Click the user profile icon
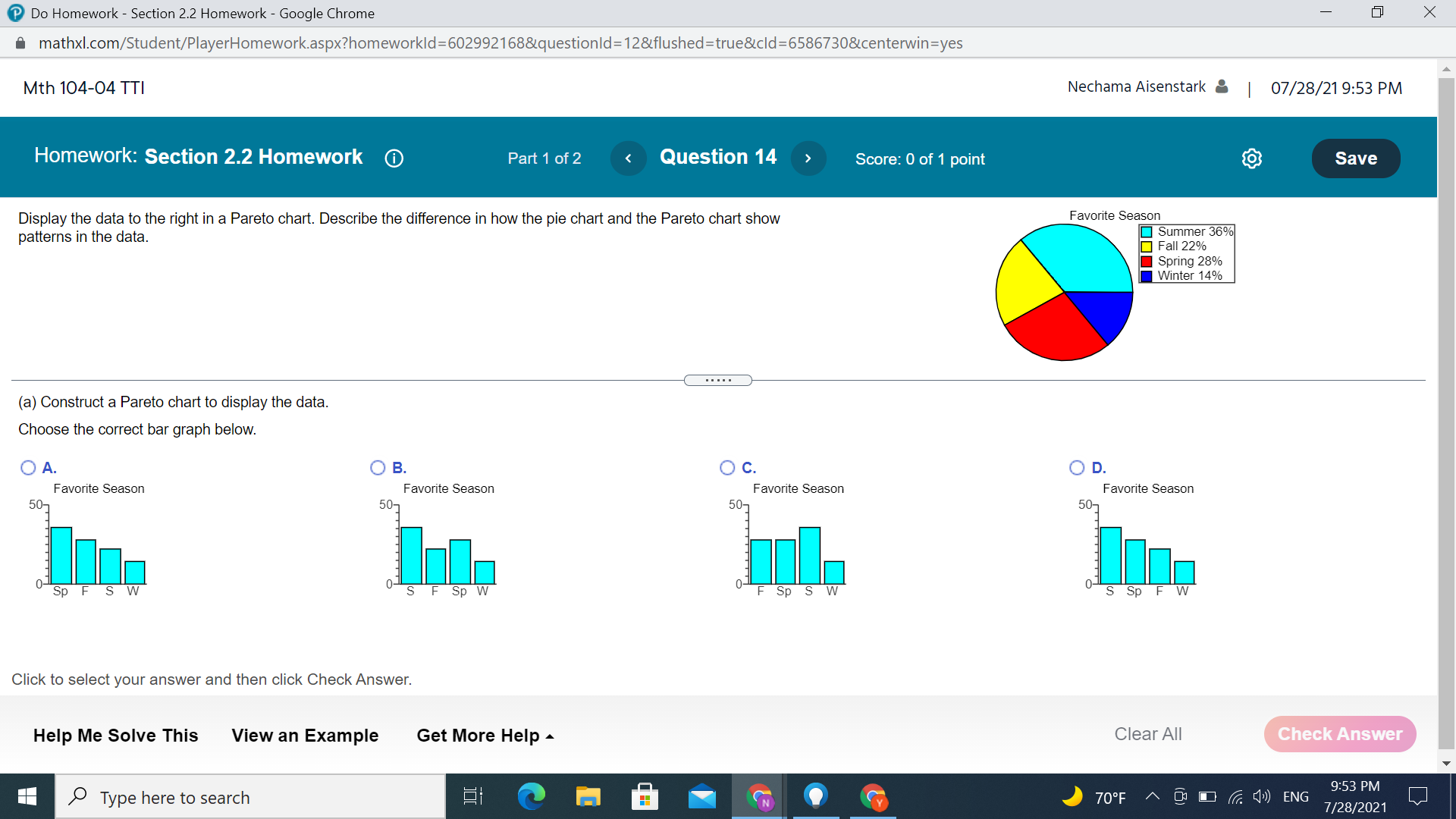 point(1222,86)
